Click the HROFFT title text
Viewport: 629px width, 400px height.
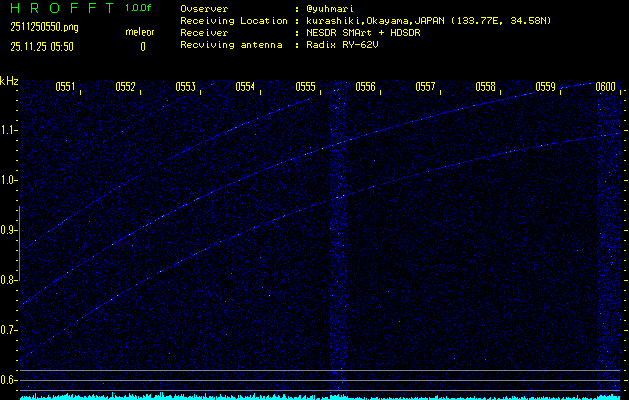click(58, 8)
